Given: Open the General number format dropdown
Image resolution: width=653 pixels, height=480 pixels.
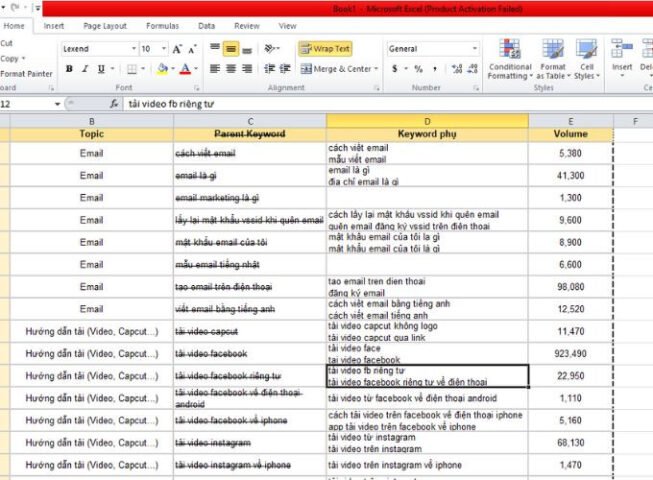Looking at the screenshot, I should click(x=475, y=49).
